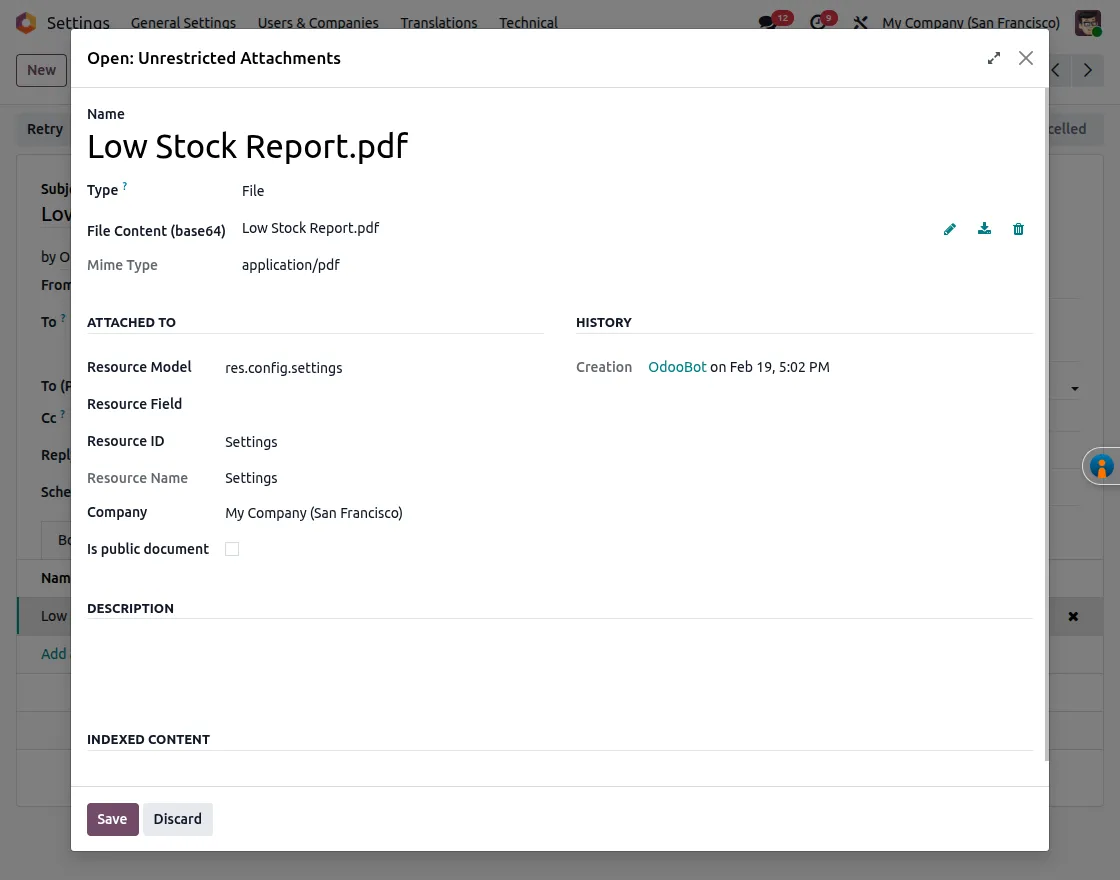Remove the Low Stock attachment with the x

(1073, 616)
